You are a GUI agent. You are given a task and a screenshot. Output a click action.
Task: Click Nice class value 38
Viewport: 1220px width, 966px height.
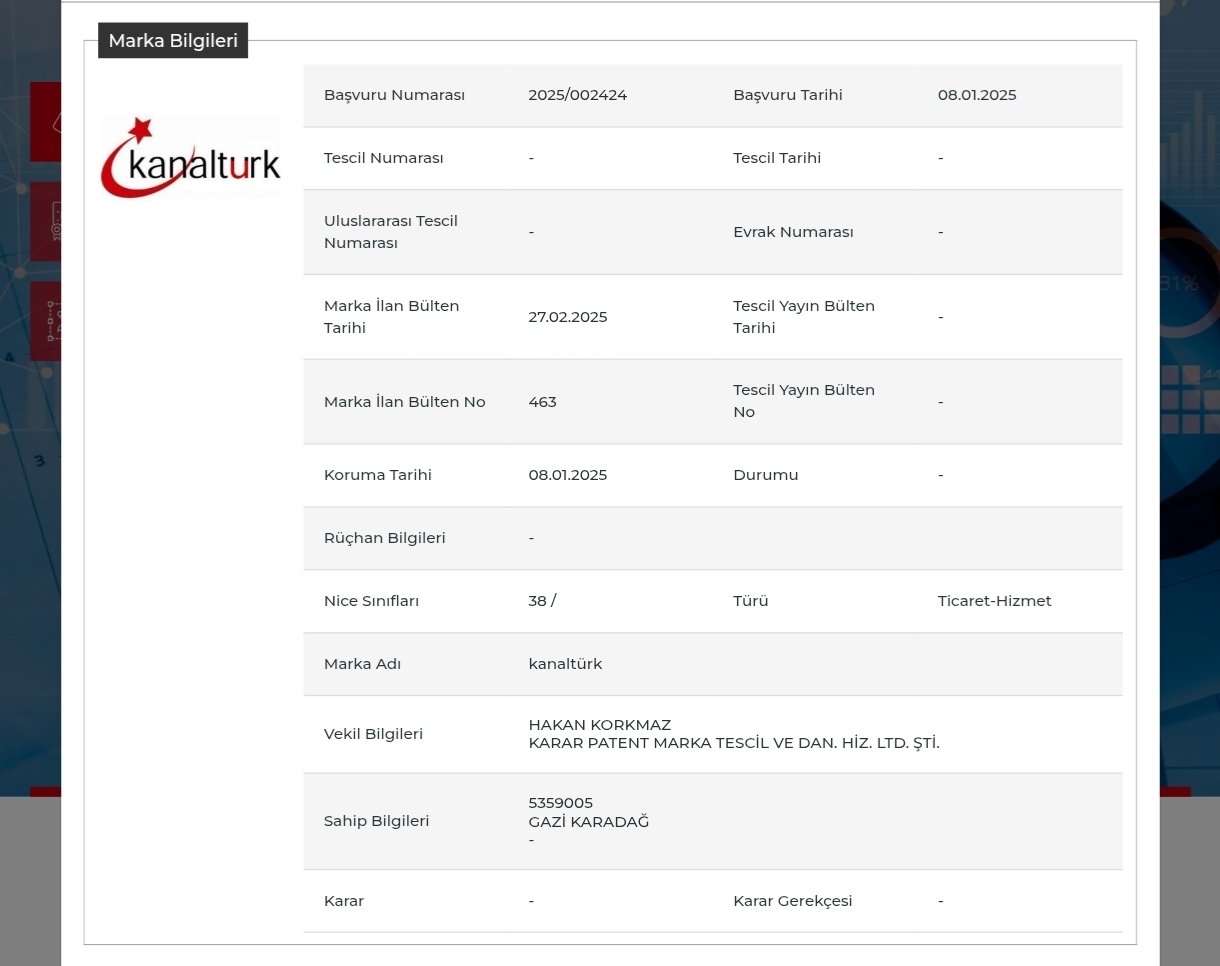[538, 601]
